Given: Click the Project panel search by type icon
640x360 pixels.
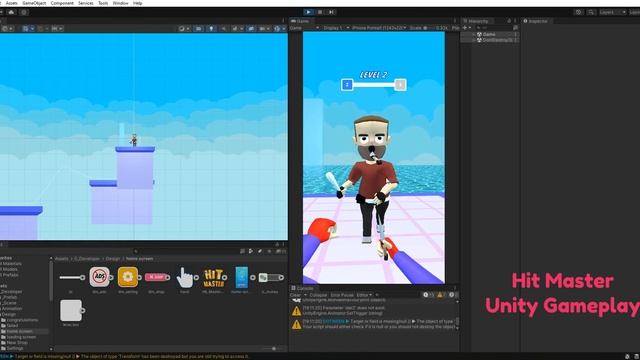Looking at the screenshot, I should click(251, 251).
